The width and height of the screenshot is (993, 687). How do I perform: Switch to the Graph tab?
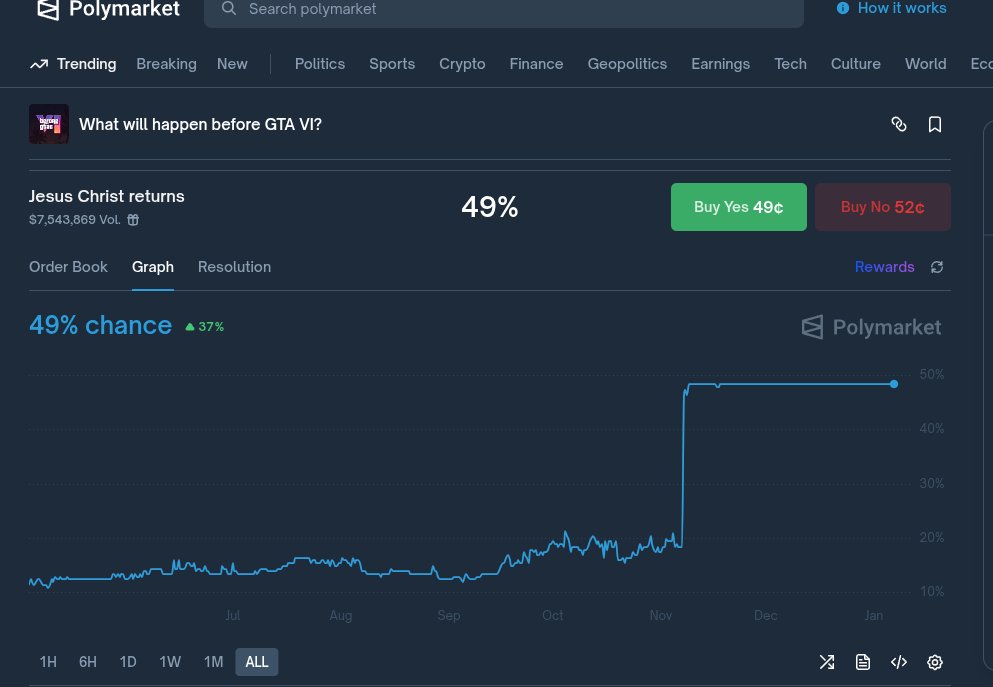coord(153,267)
